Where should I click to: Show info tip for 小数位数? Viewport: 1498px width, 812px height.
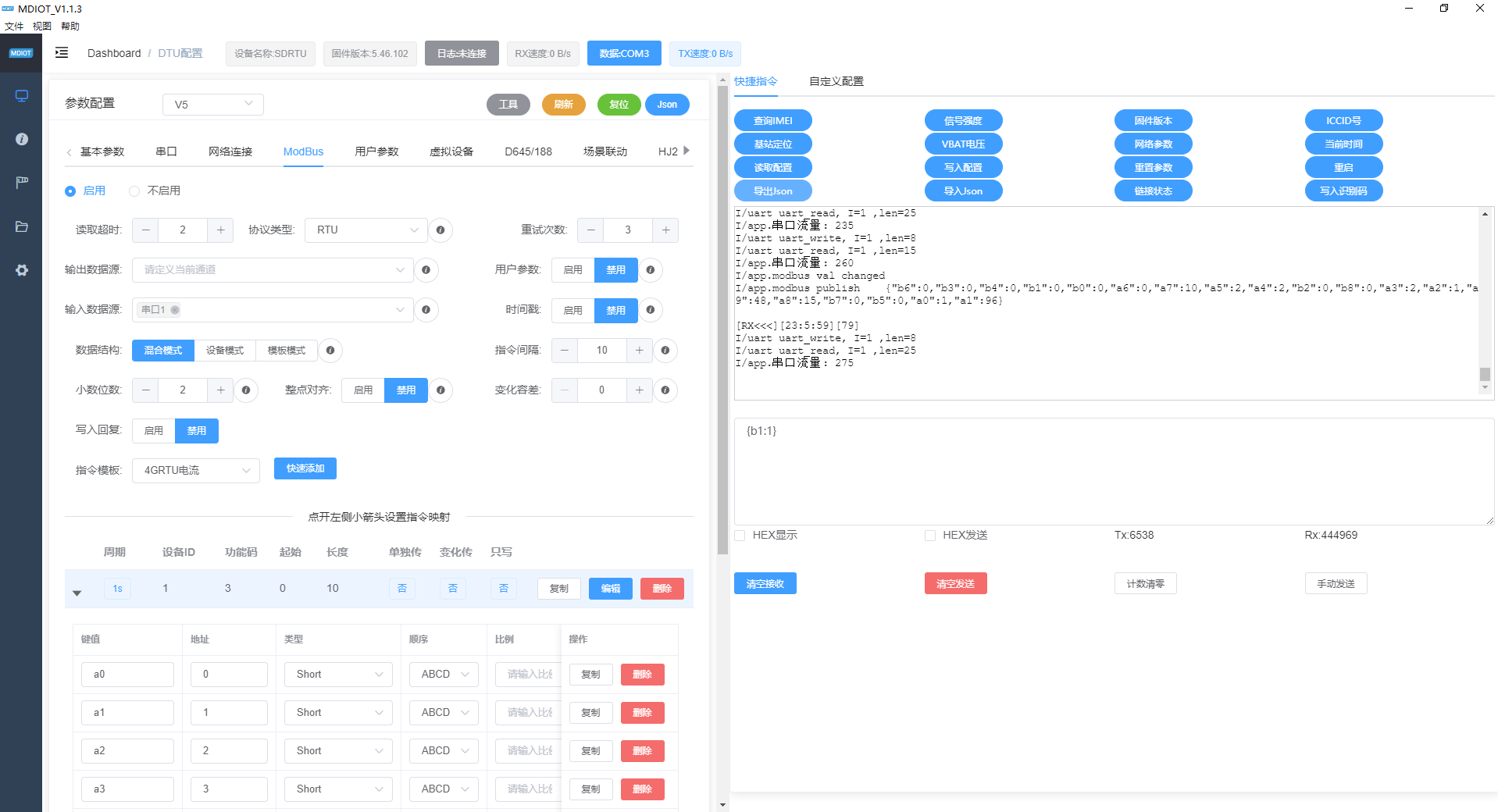pyautogui.click(x=246, y=390)
